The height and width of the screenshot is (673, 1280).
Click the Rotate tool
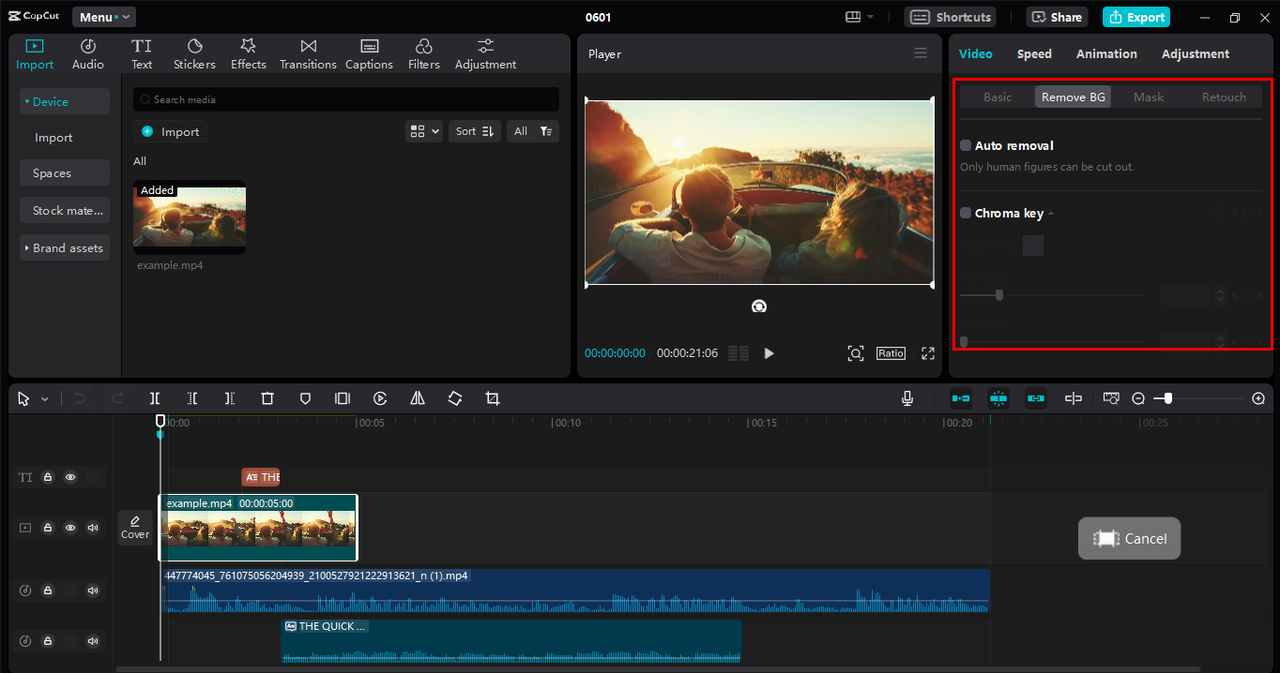pyautogui.click(x=455, y=398)
